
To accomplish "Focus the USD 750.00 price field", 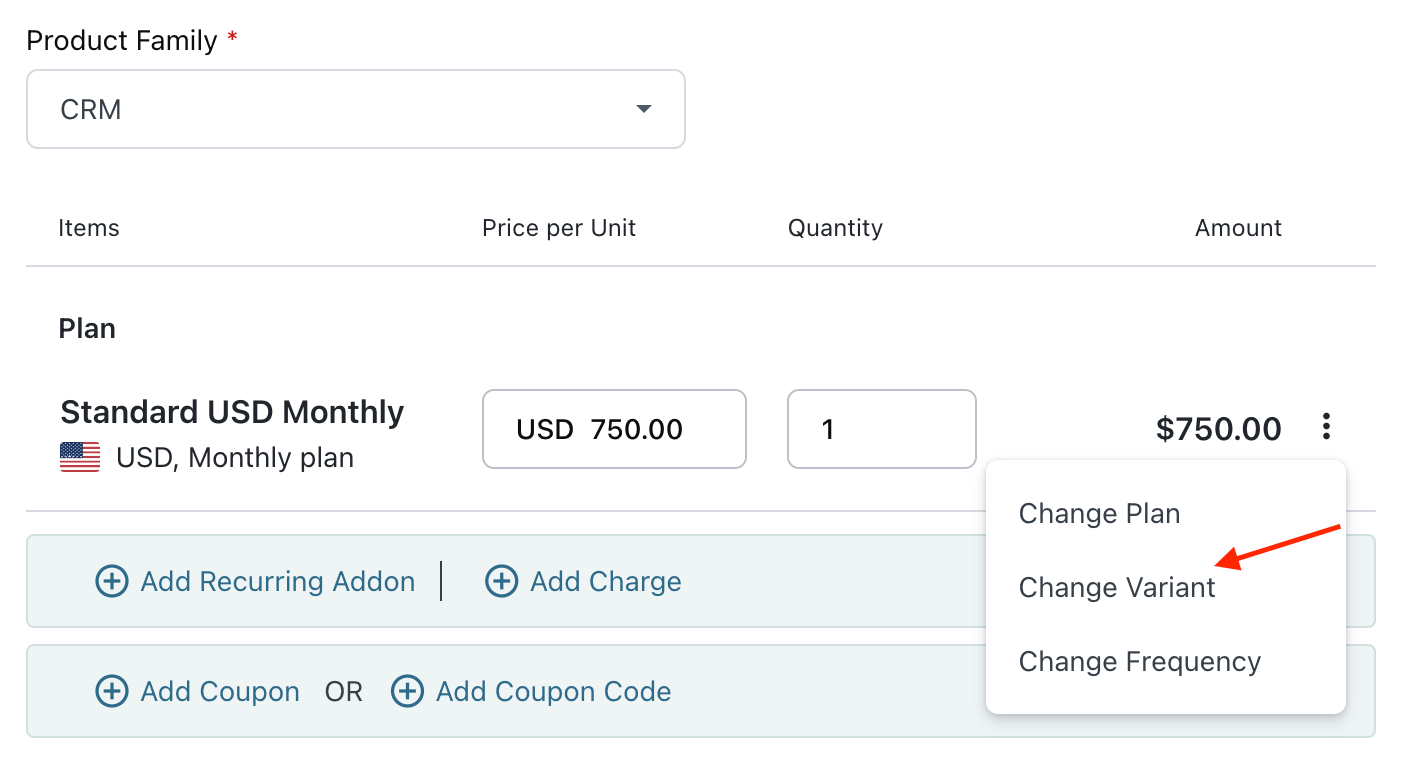I will (x=614, y=429).
